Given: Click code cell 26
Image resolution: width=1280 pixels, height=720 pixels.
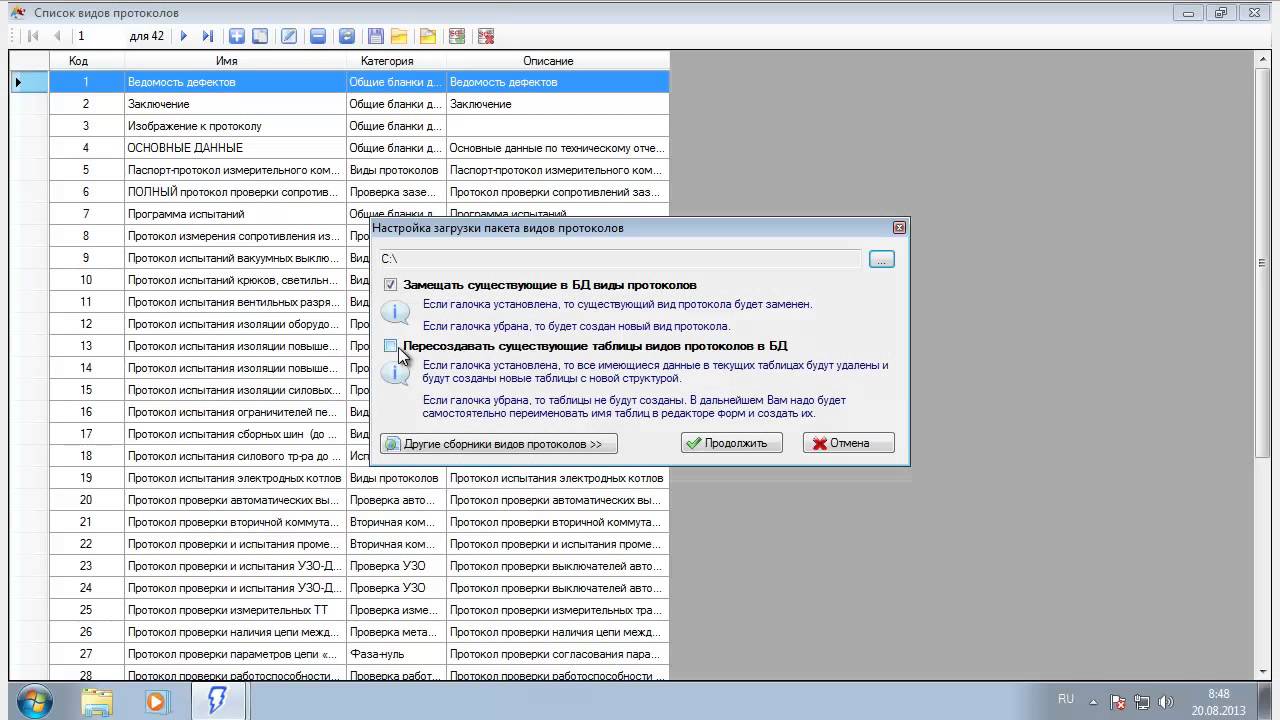Looking at the screenshot, I should [x=86, y=632].
